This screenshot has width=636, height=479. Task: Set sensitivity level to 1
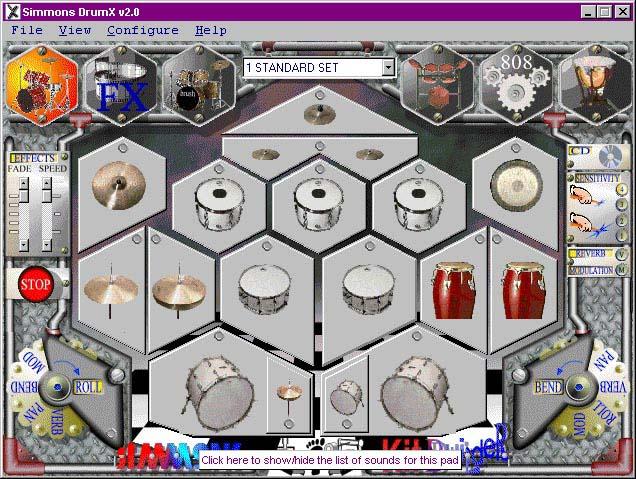point(621,236)
